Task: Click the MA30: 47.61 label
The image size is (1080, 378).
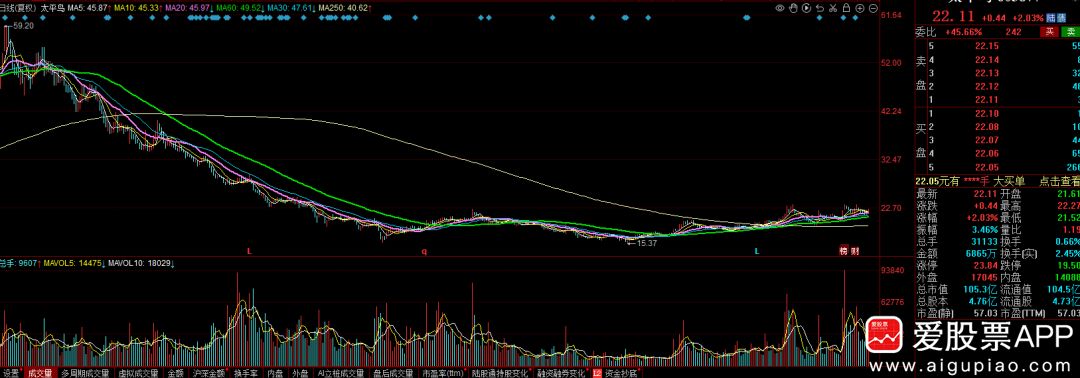Action: point(291,8)
